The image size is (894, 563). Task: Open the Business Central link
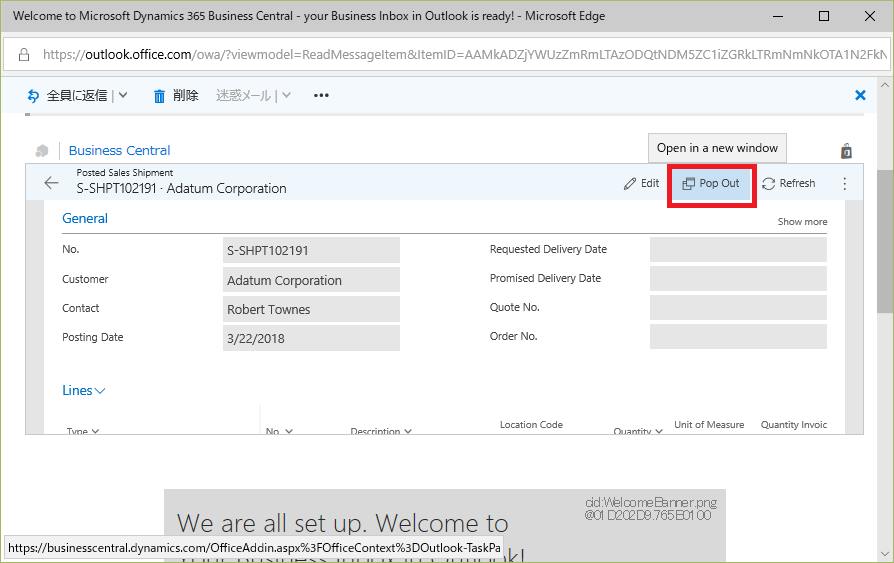coord(120,151)
